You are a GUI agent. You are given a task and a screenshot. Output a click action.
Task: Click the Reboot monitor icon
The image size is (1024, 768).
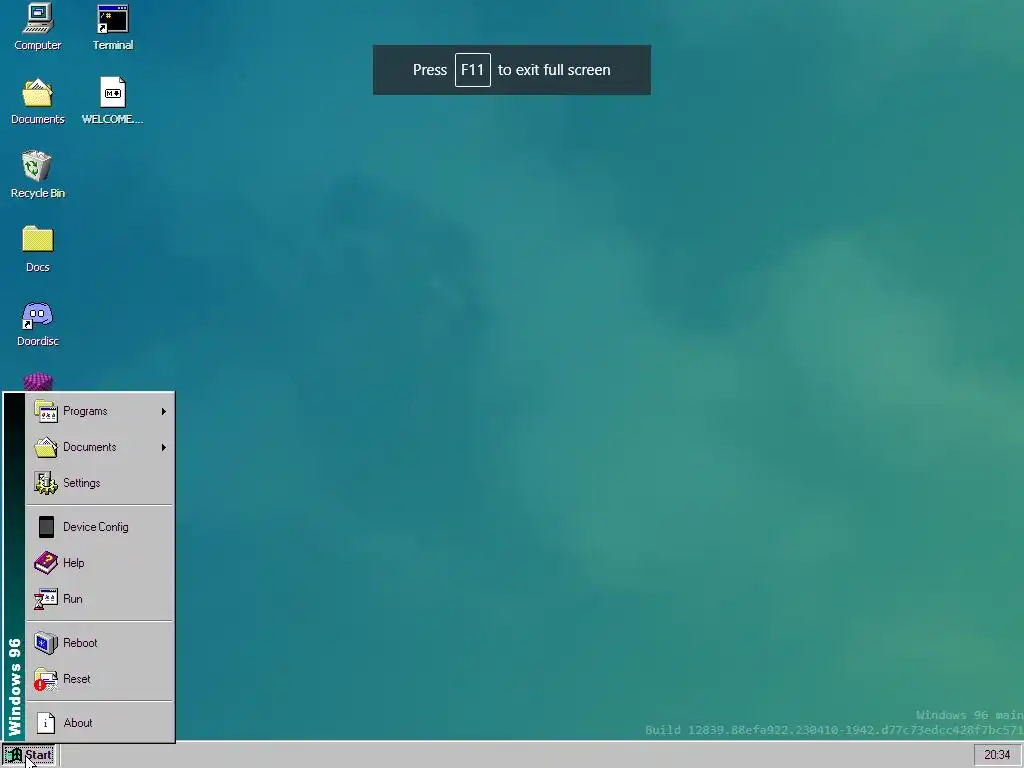[46, 643]
